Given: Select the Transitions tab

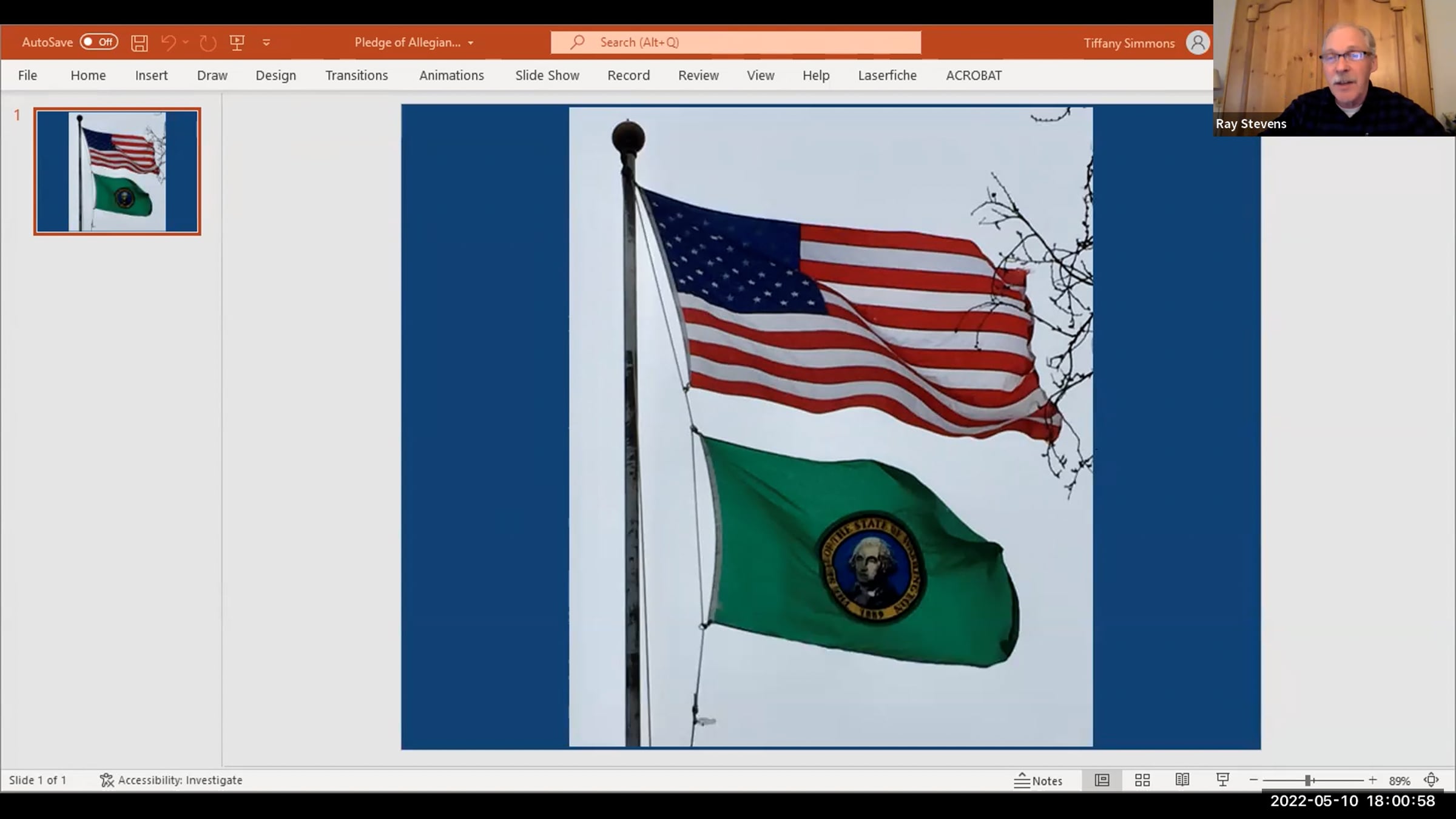Looking at the screenshot, I should point(357,75).
